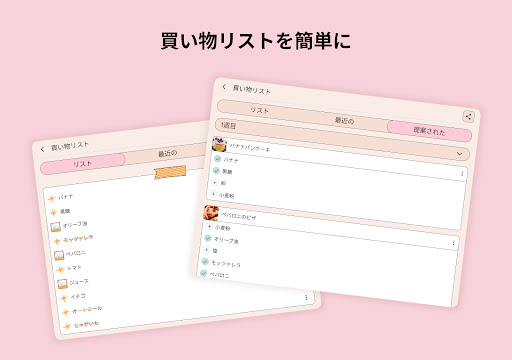Go back using right window's back arrow
The height and width of the screenshot is (360, 512).
pos(224,87)
